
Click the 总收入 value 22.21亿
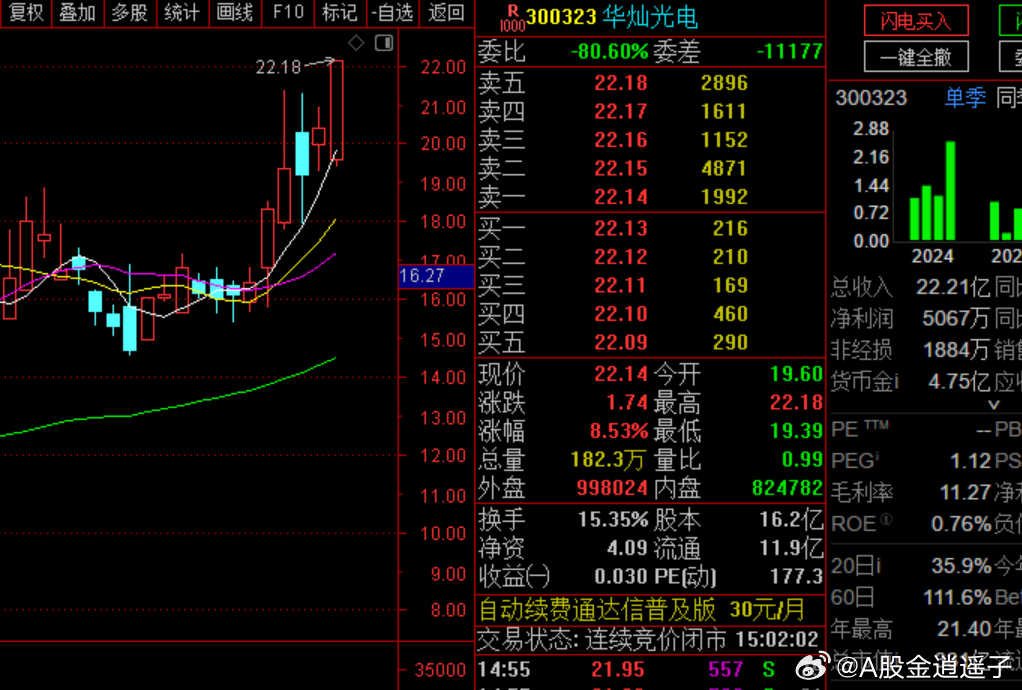[x=953, y=287]
